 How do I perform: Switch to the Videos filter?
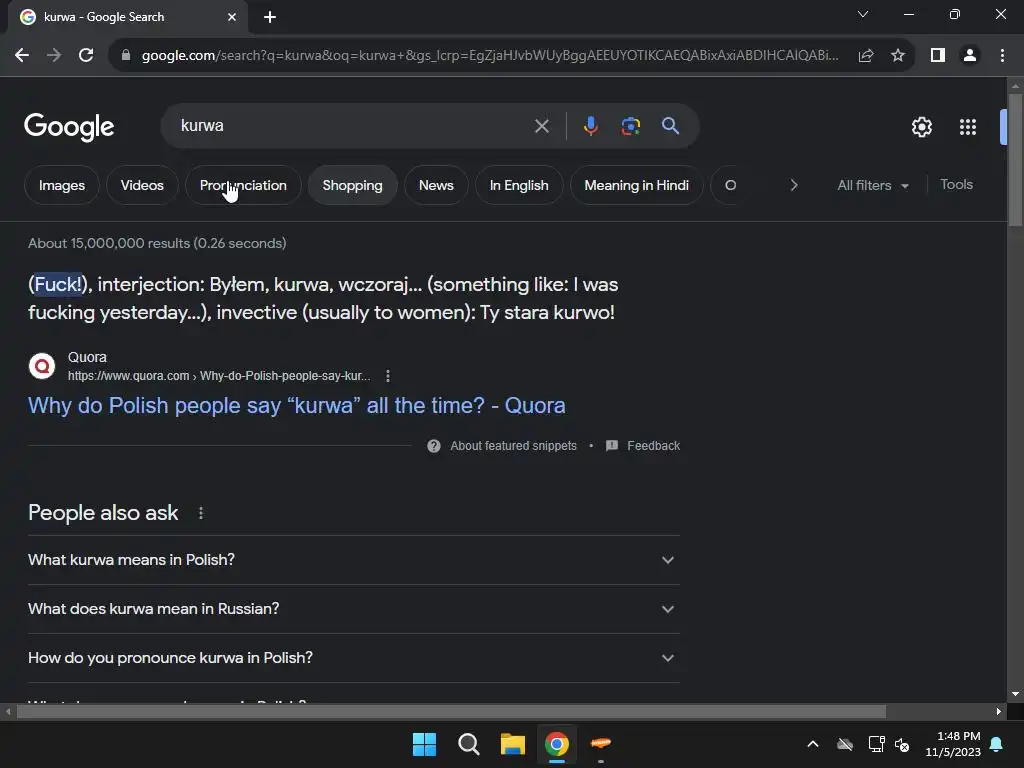[x=142, y=185]
